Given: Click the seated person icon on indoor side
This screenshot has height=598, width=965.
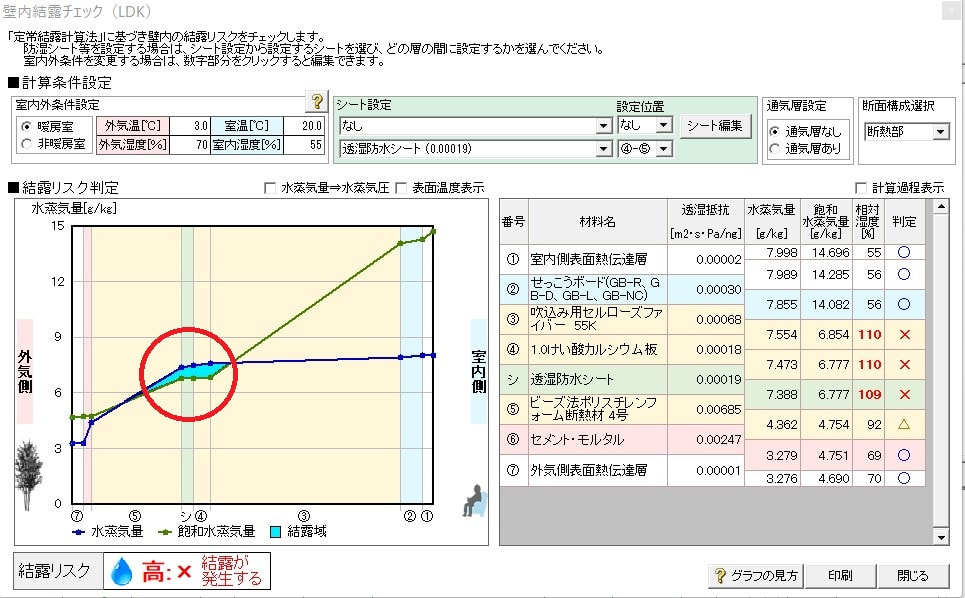Looking at the screenshot, I should coord(474,500).
